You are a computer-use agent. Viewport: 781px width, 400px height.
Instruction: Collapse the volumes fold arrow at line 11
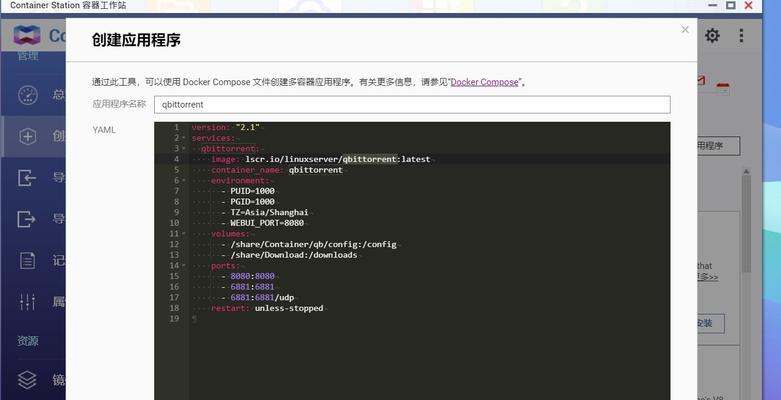[184, 234]
